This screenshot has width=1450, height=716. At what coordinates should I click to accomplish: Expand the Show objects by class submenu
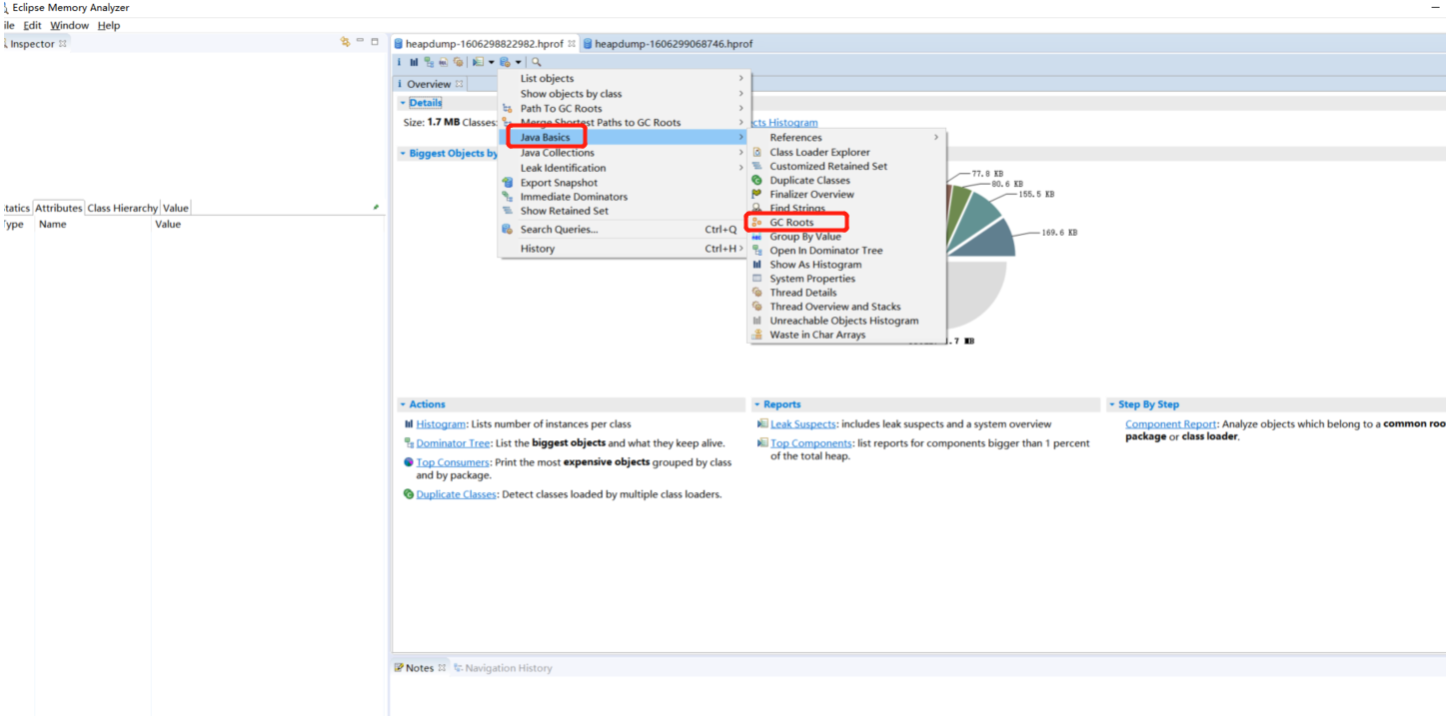[x=741, y=93]
